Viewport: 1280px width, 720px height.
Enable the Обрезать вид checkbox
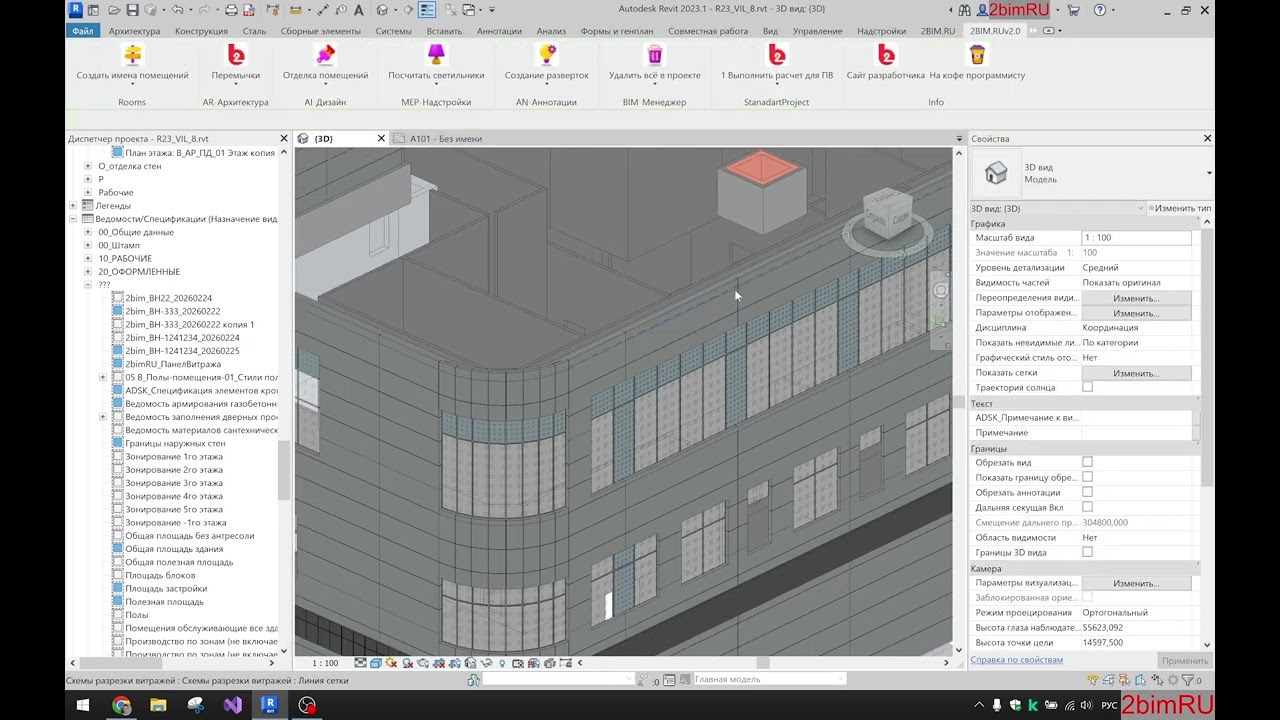(1087, 462)
